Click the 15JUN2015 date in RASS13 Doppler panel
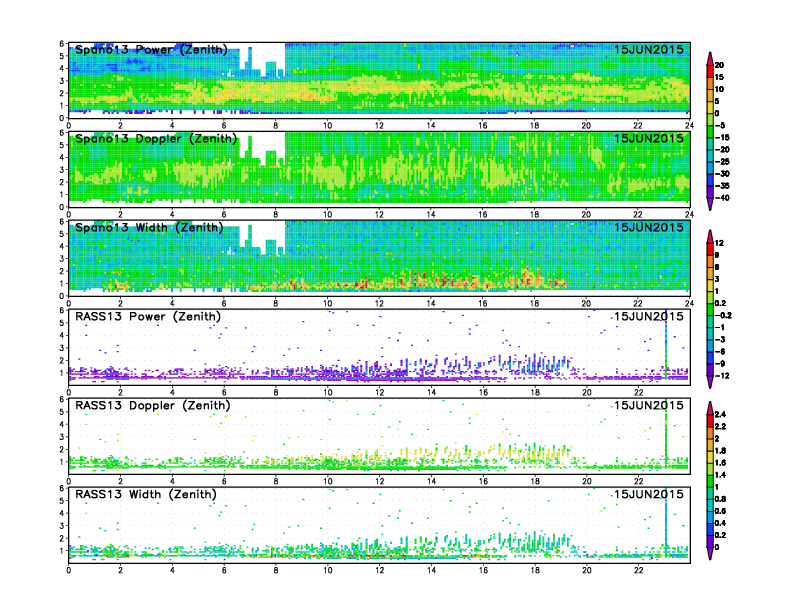The height and width of the screenshot is (612, 792). pos(649,405)
